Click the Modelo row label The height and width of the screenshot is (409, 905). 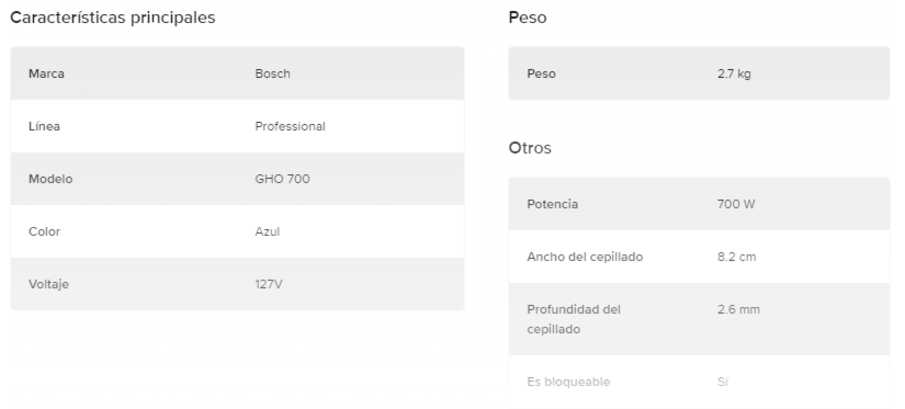pyautogui.click(x=50, y=179)
